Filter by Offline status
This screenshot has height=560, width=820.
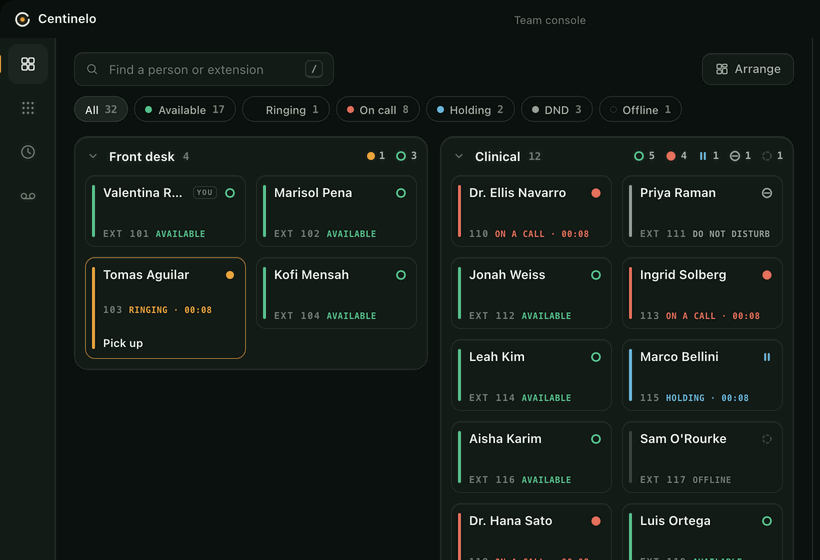[640, 109]
